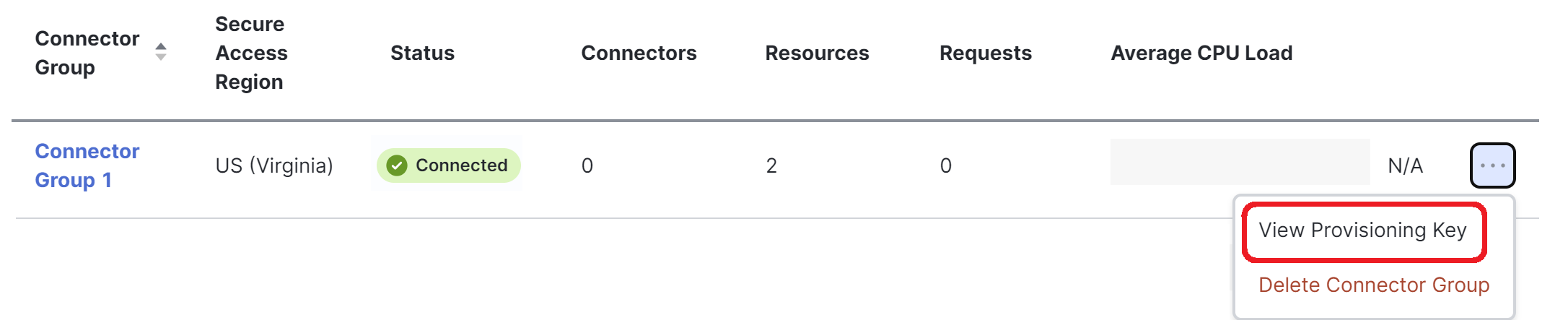The width and height of the screenshot is (1568, 336).
Task: Click the Connected status badge
Action: tap(448, 165)
